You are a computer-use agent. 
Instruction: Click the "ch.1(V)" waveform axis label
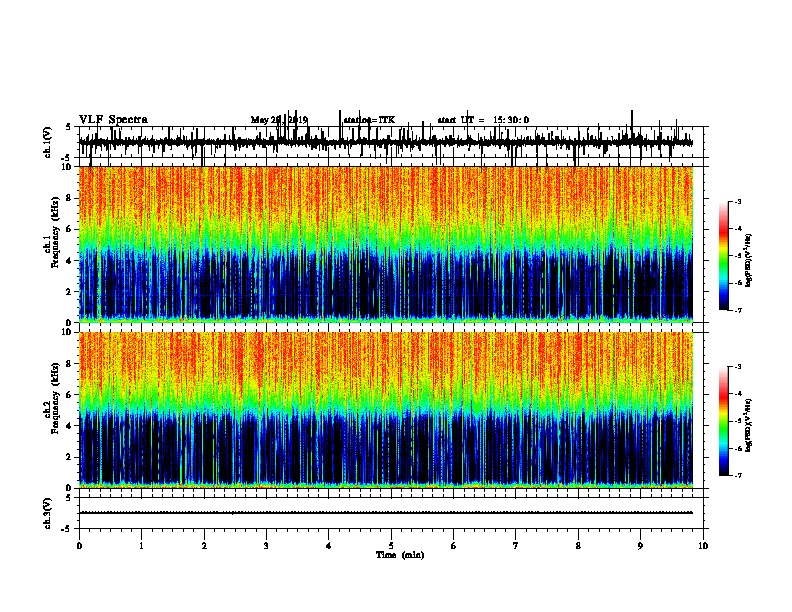[48, 142]
